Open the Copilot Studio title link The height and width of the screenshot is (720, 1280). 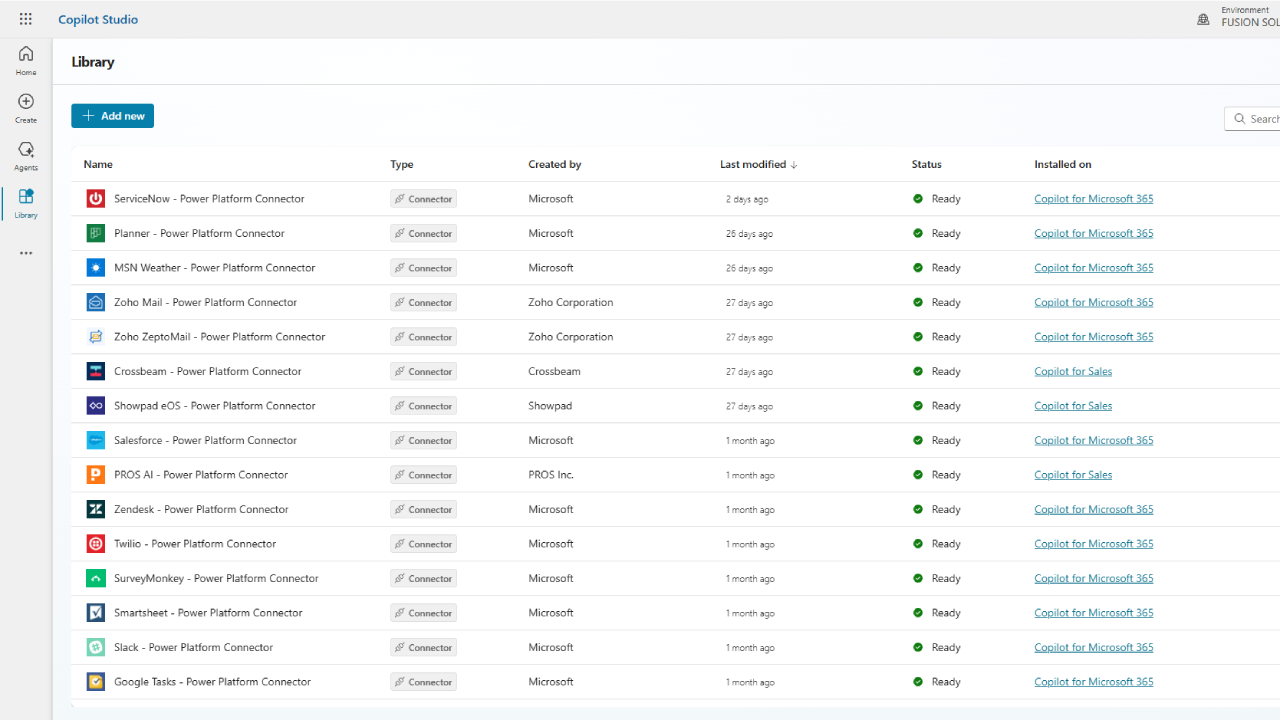coord(98,19)
